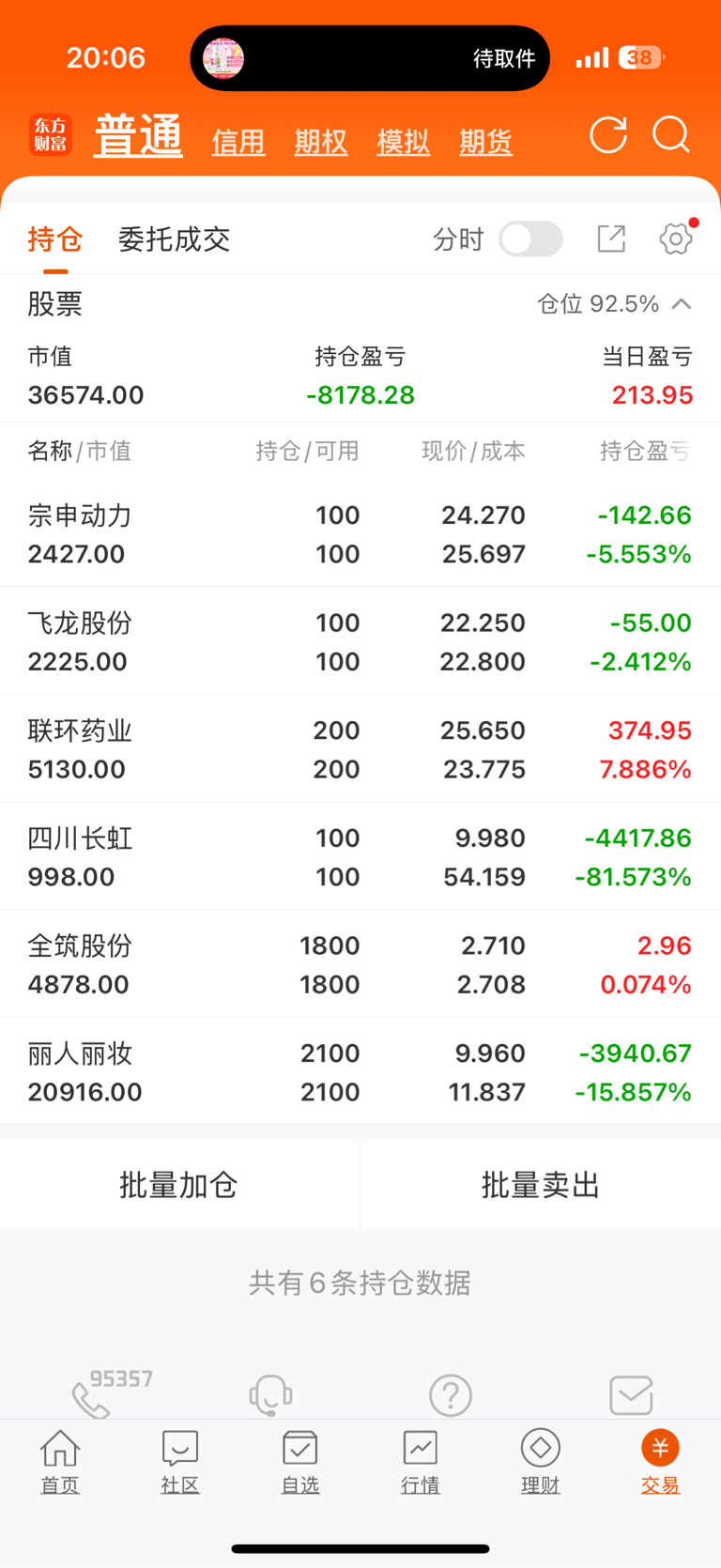This screenshot has width=721, height=1568.
Task: Open customer service headset icon
Action: pos(270,1395)
